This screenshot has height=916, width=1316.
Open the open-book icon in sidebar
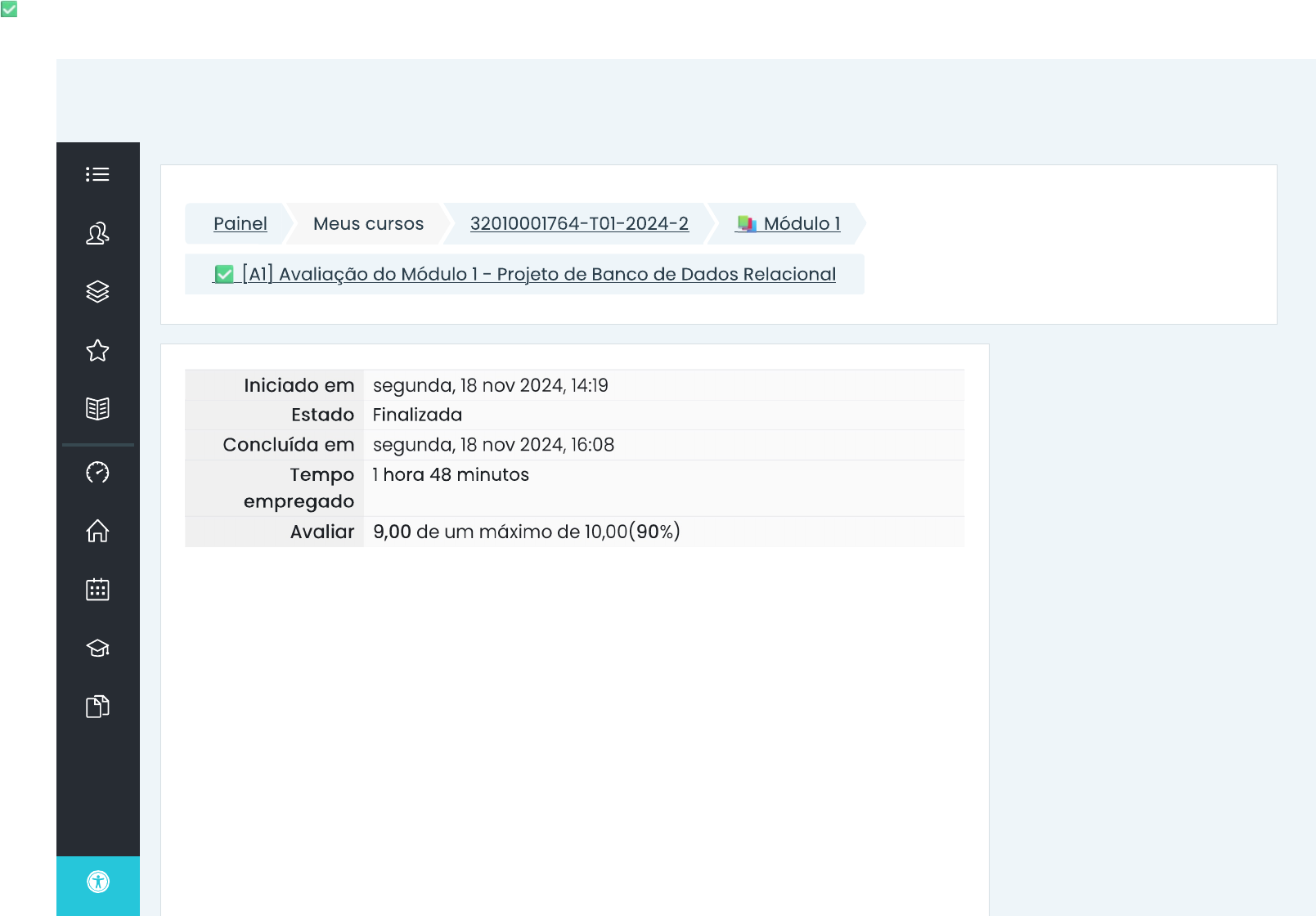97,409
